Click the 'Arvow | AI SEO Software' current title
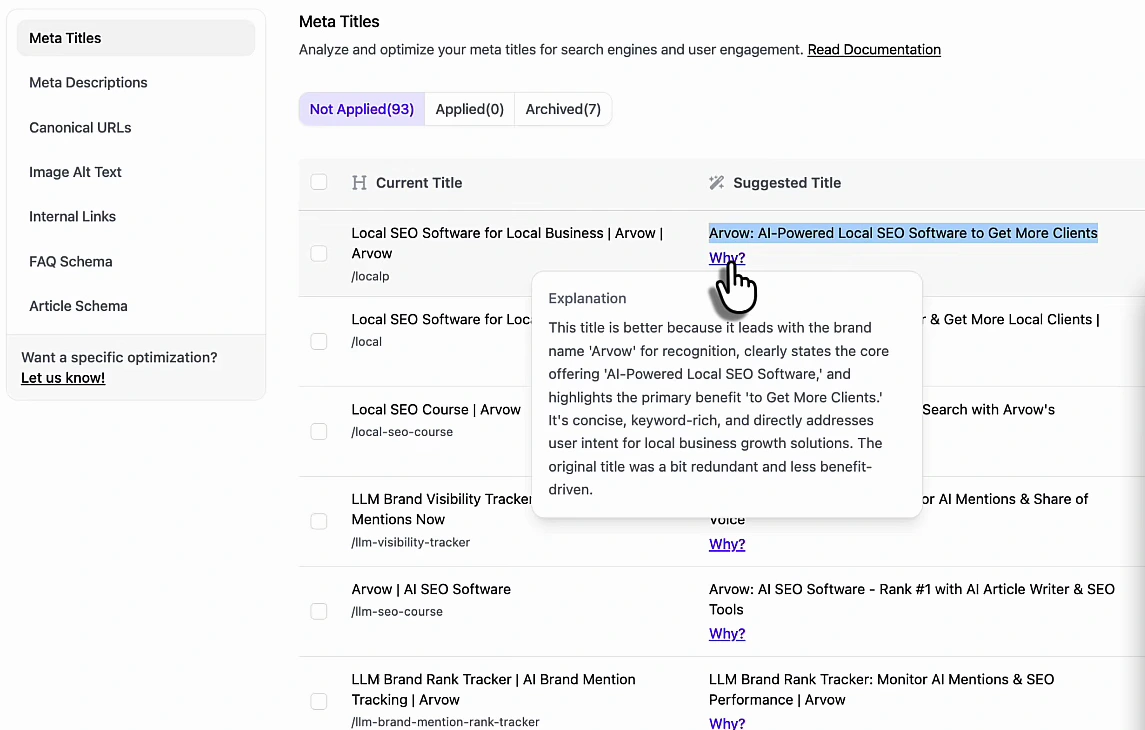Screen dimensions: 1145x730 (431, 589)
